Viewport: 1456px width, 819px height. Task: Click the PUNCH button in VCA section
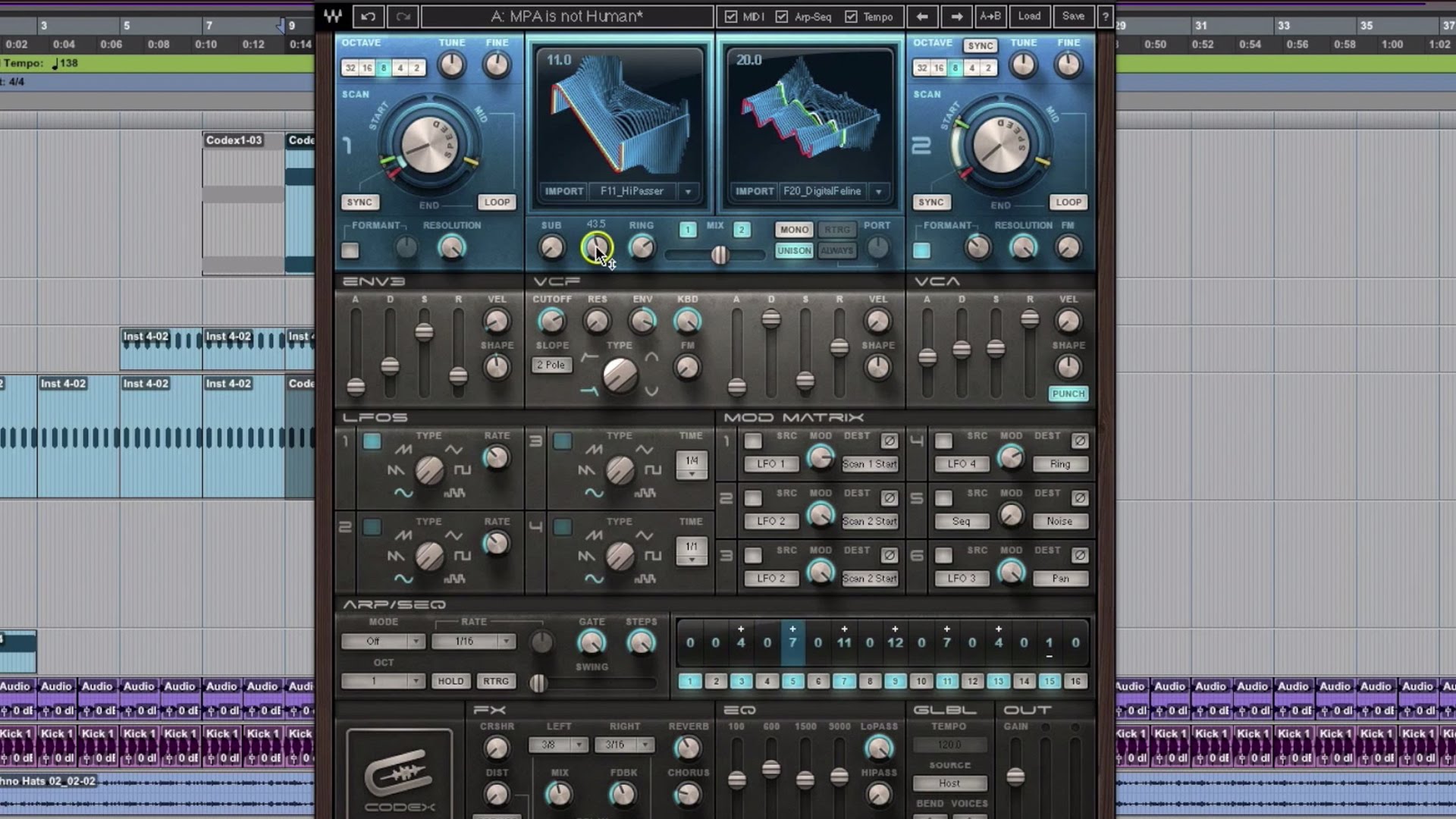point(1067,393)
